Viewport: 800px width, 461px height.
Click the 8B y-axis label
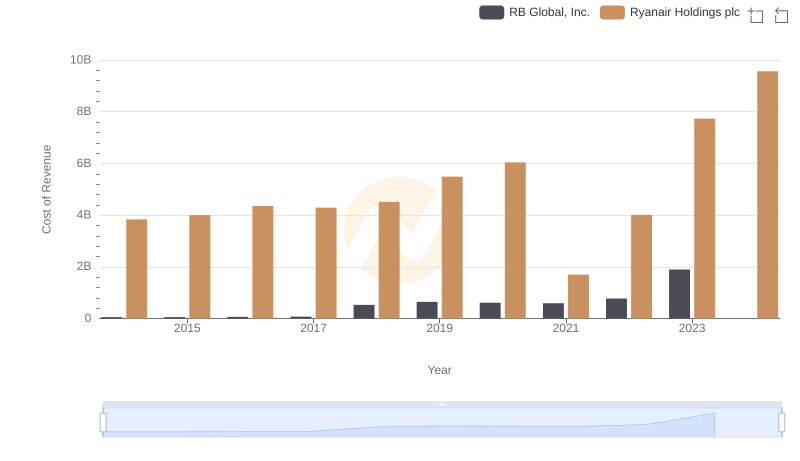point(84,111)
